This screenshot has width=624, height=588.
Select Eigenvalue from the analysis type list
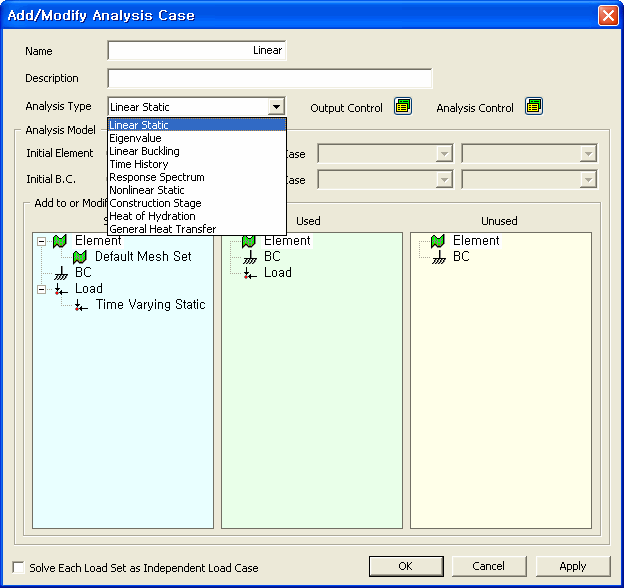click(x=135, y=138)
